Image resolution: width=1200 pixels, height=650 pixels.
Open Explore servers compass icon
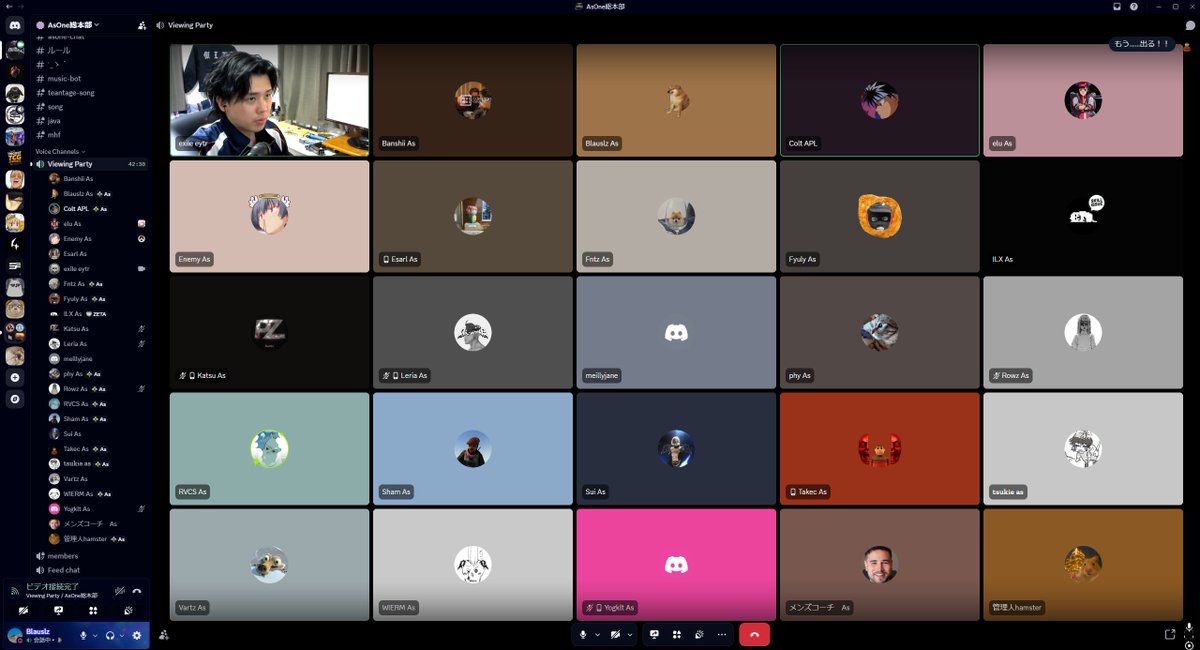[x=15, y=399]
